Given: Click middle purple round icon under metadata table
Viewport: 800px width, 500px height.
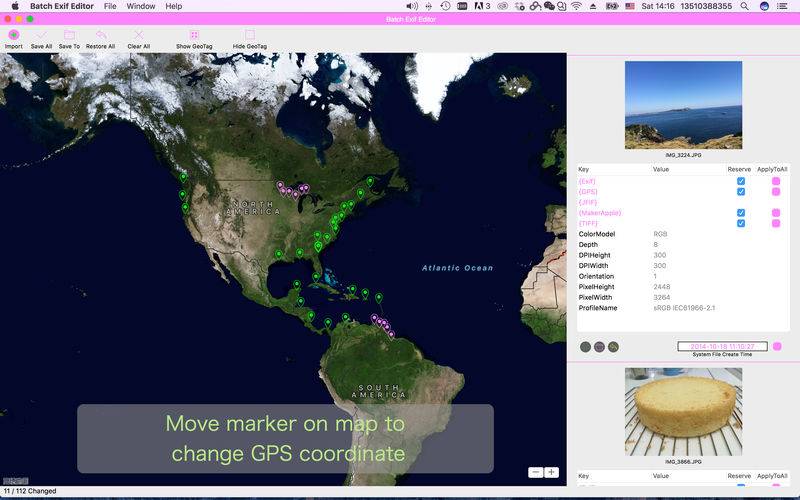Looking at the screenshot, I should (599, 347).
